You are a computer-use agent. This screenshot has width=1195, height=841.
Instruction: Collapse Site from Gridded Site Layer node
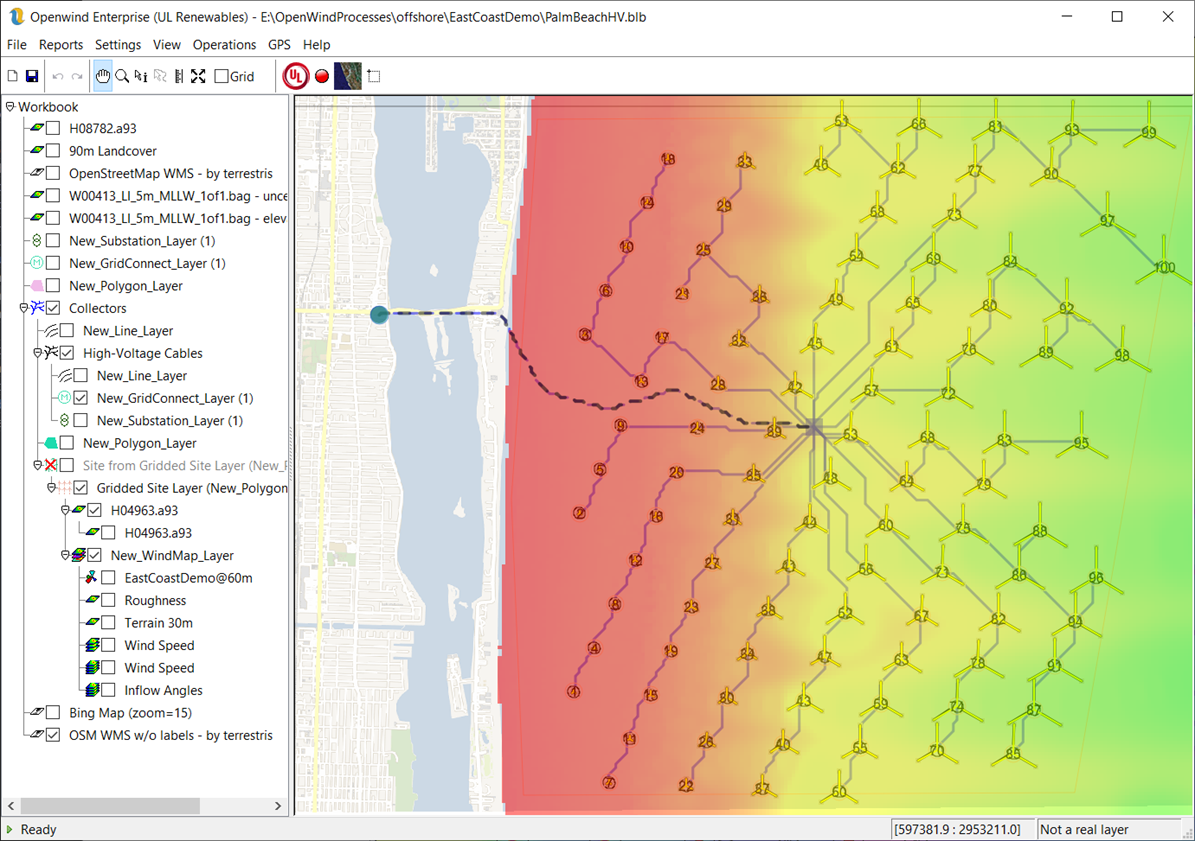37,465
